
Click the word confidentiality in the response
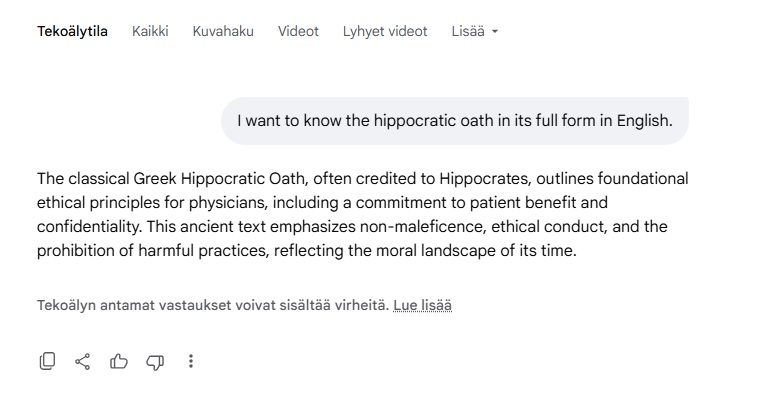[x=90, y=227]
